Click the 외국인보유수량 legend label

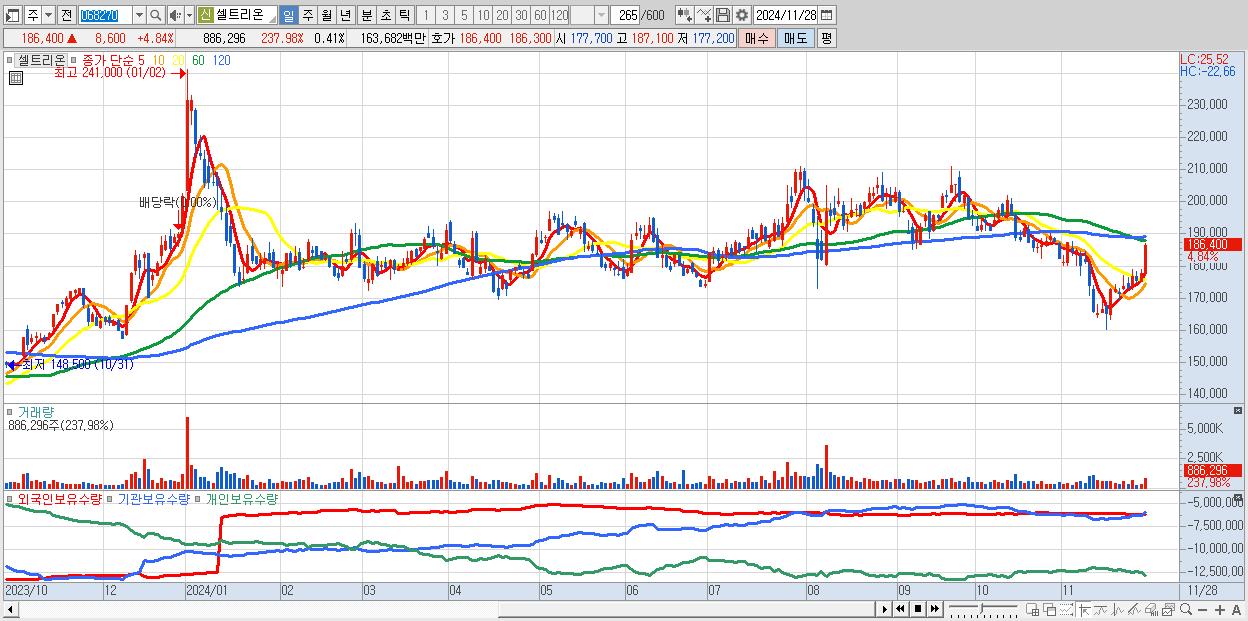(59, 498)
